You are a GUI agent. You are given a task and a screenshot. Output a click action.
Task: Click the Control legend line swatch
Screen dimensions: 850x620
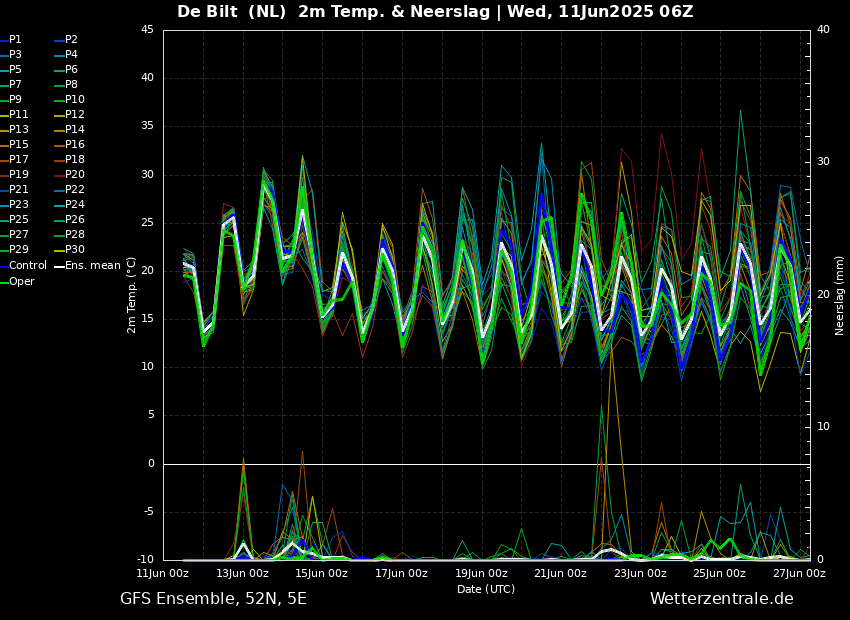click(4, 266)
